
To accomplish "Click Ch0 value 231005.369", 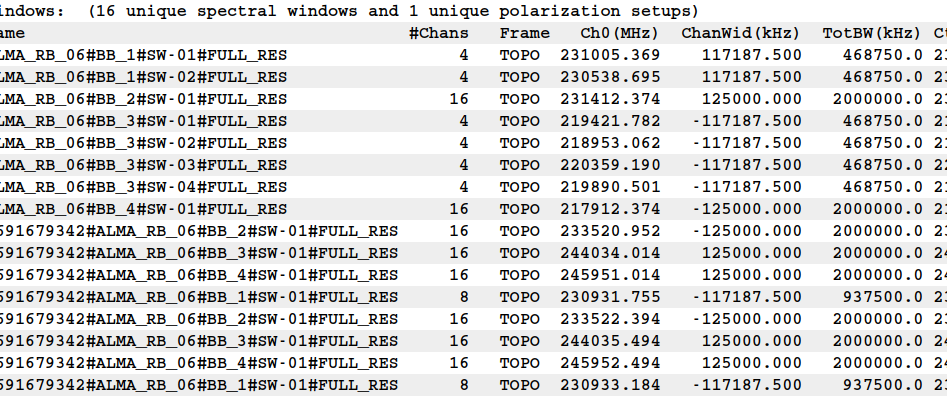I will point(610,55).
